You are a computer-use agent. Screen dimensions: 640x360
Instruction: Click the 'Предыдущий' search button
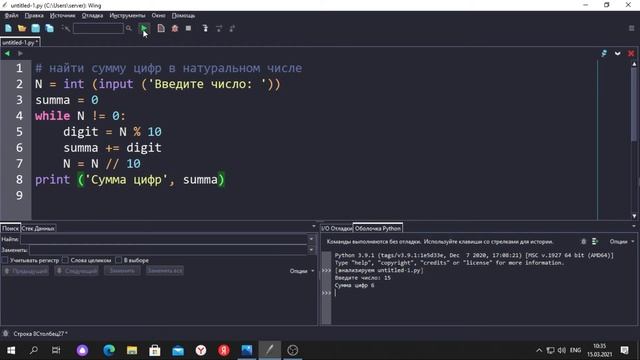point(26,271)
